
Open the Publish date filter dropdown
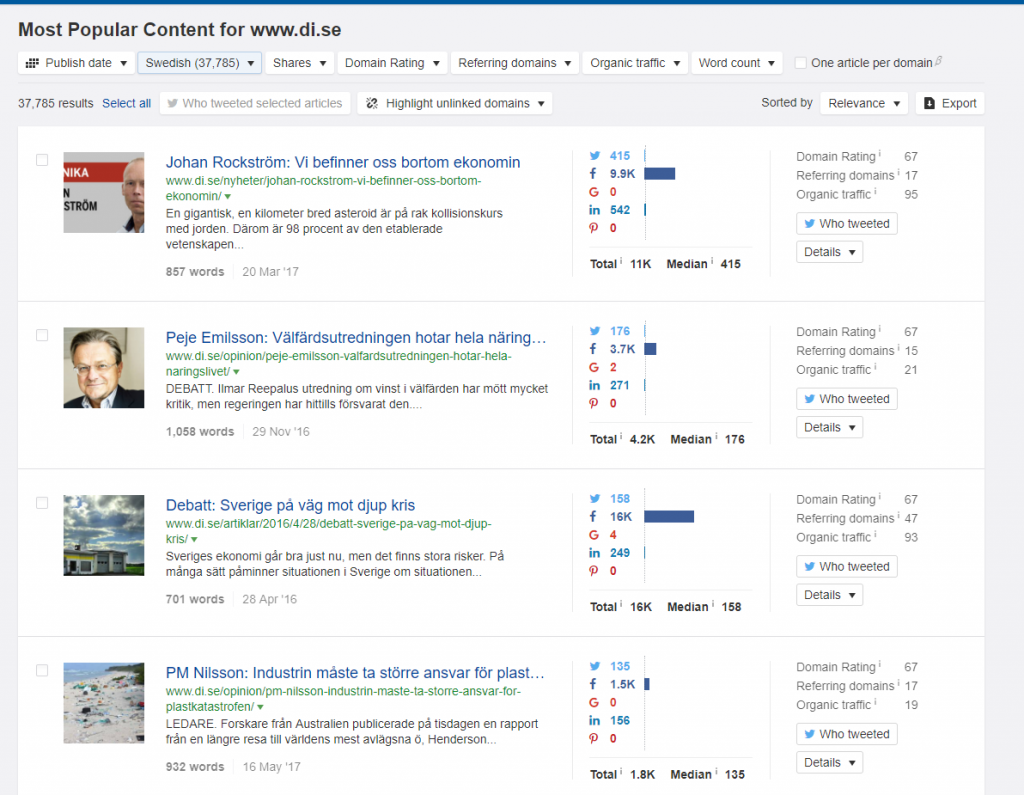point(77,63)
